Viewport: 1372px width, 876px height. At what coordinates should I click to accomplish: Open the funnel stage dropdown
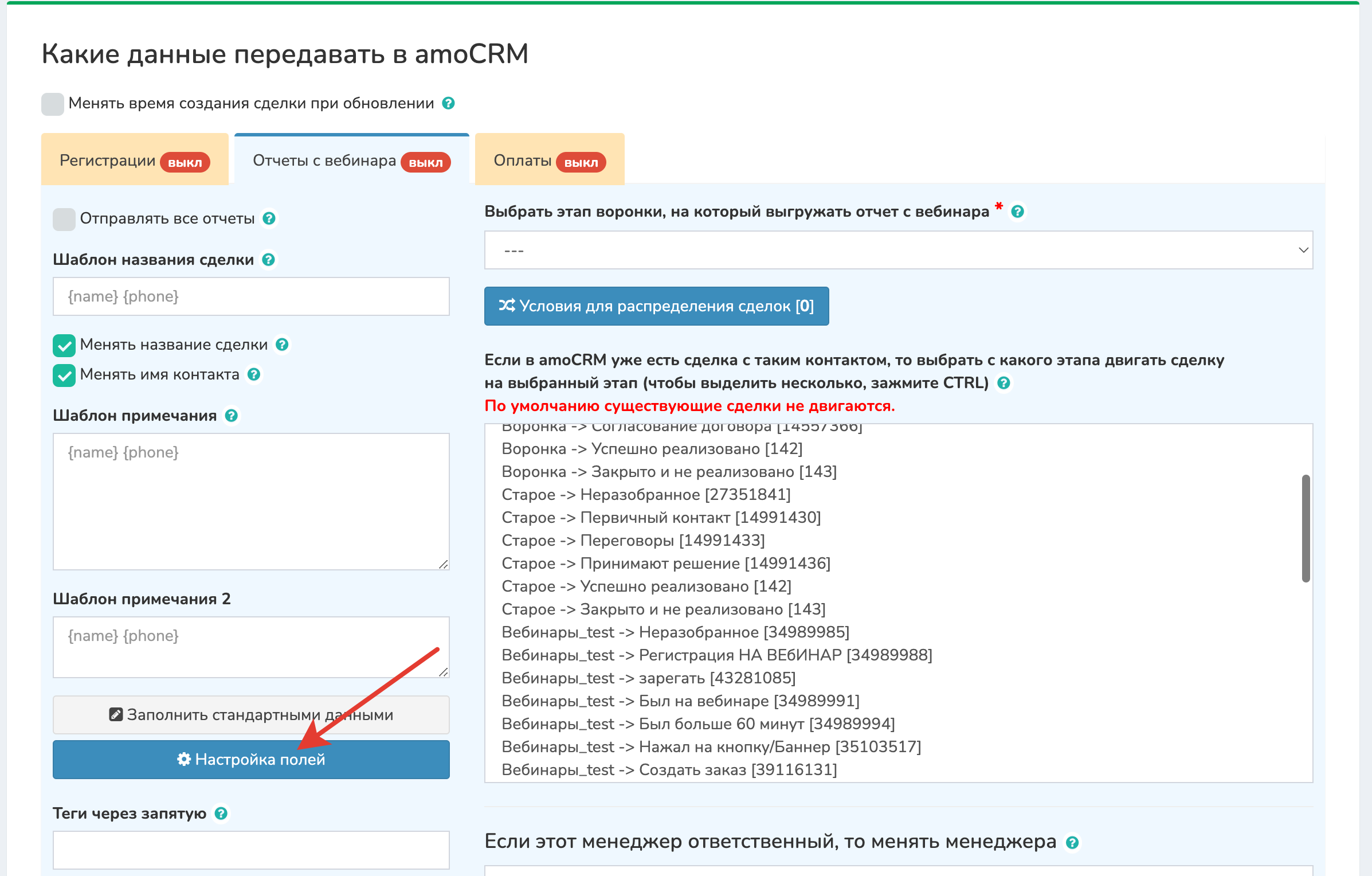coord(898,250)
